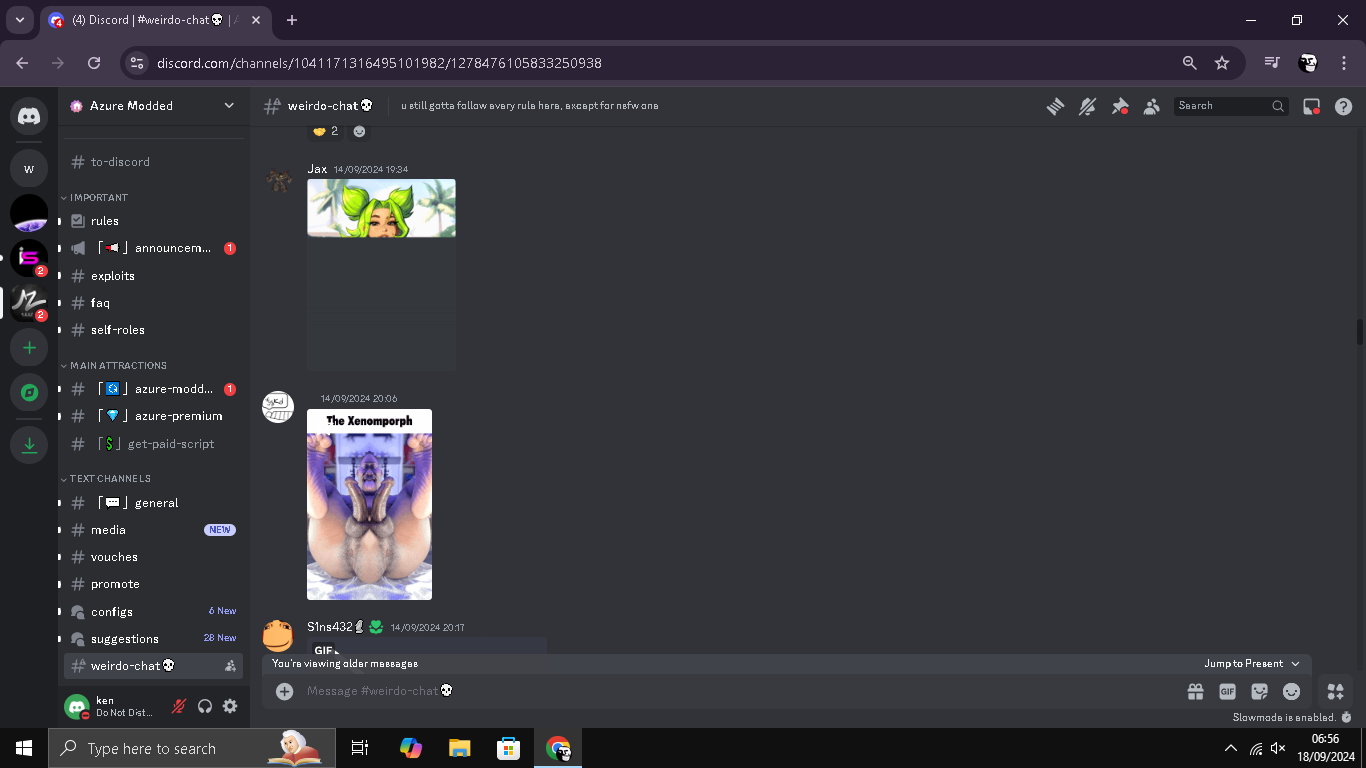The height and width of the screenshot is (768, 1366).
Task: Open the get-paid-script channel
Action: click(154, 444)
